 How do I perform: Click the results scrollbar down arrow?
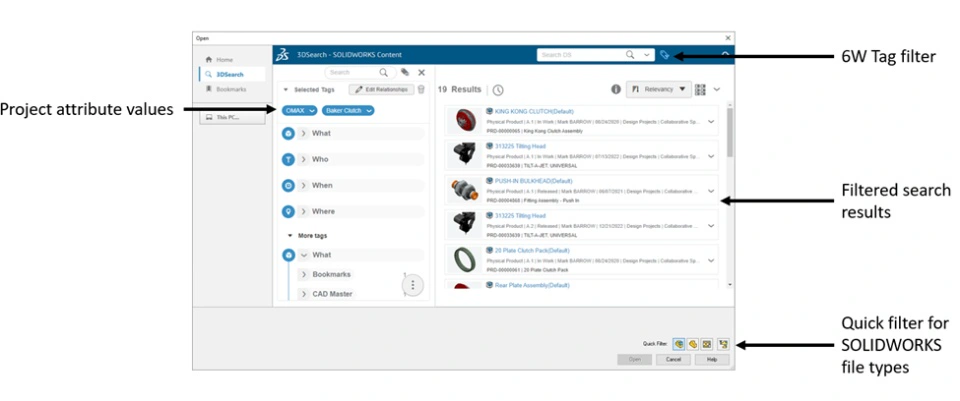pyautogui.click(x=729, y=285)
